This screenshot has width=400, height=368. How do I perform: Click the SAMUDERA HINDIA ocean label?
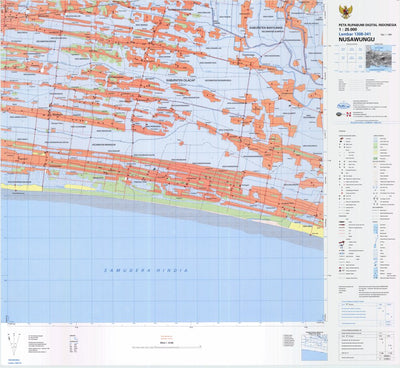pyautogui.click(x=146, y=270)
